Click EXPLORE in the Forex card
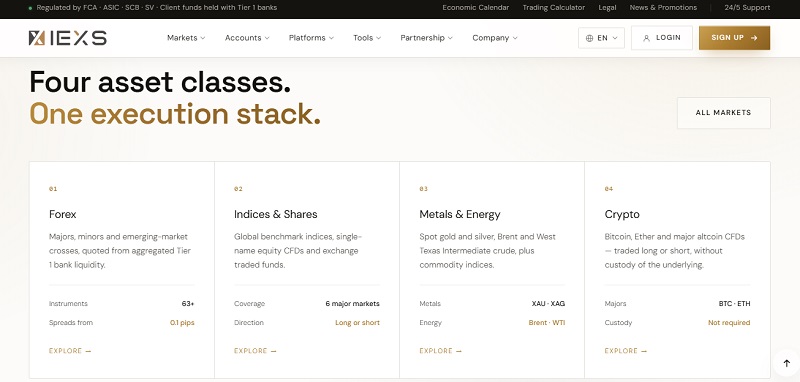The image size is (800, 382). point(70,351)
